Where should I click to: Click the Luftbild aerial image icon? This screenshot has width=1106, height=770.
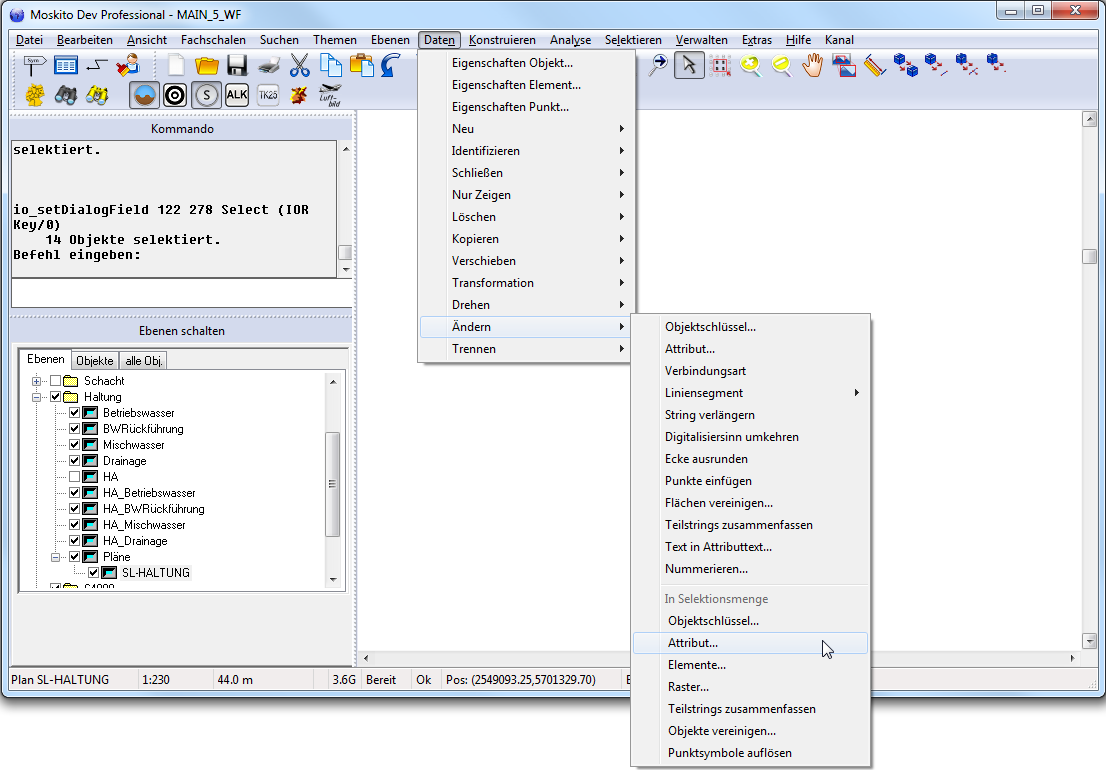tap(330, 95)
